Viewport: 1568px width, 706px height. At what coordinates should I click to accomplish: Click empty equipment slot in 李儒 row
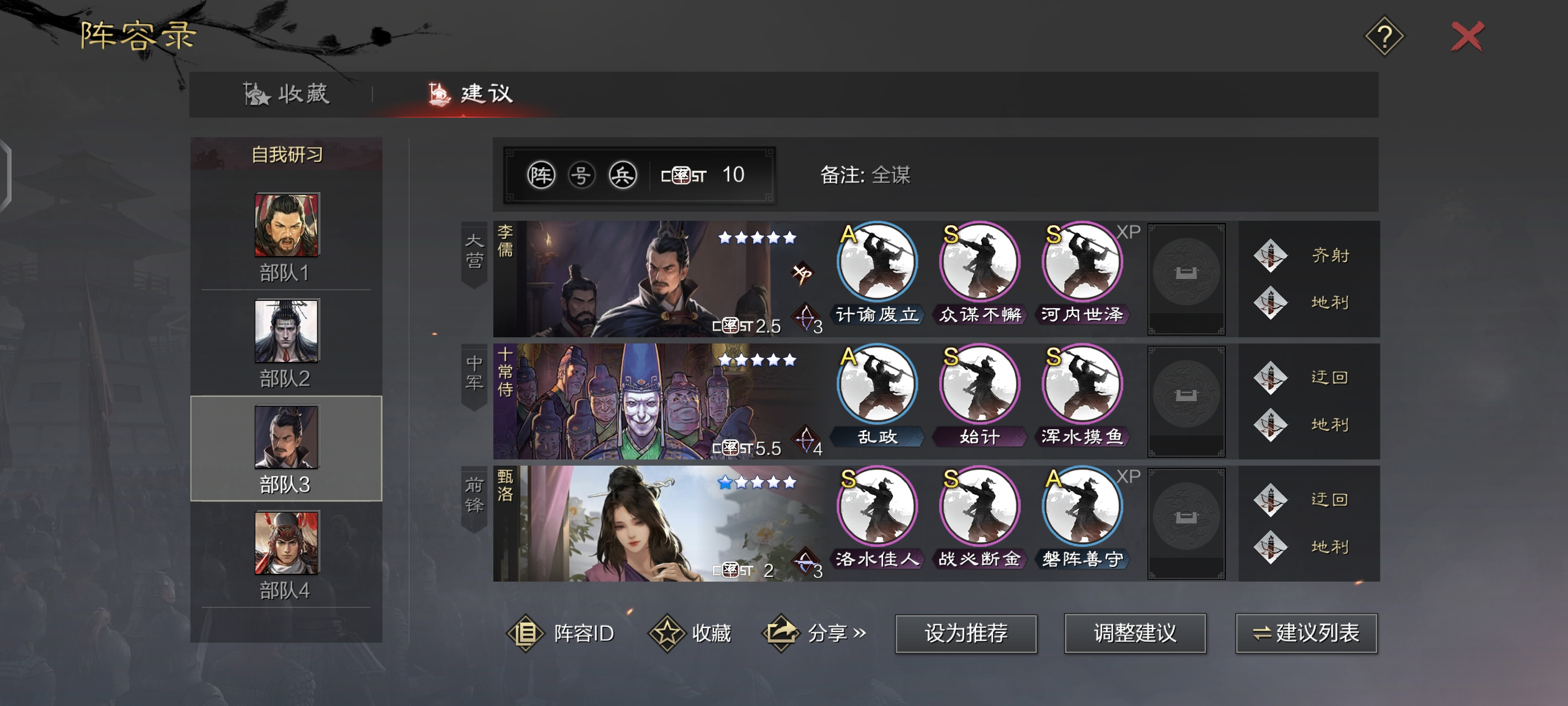click(1186, 279)
